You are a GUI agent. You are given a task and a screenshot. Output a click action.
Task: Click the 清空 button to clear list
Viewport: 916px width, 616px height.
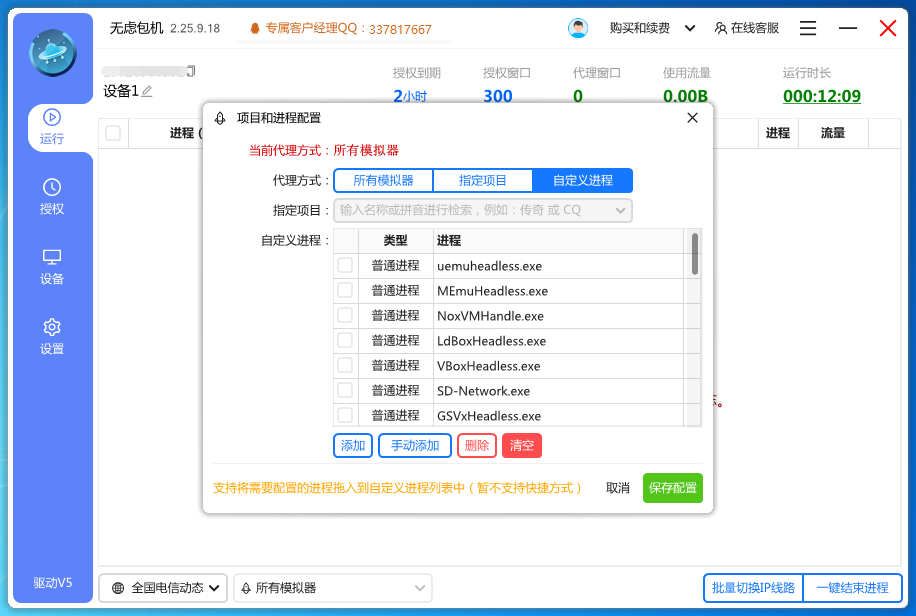coord(521,446)
